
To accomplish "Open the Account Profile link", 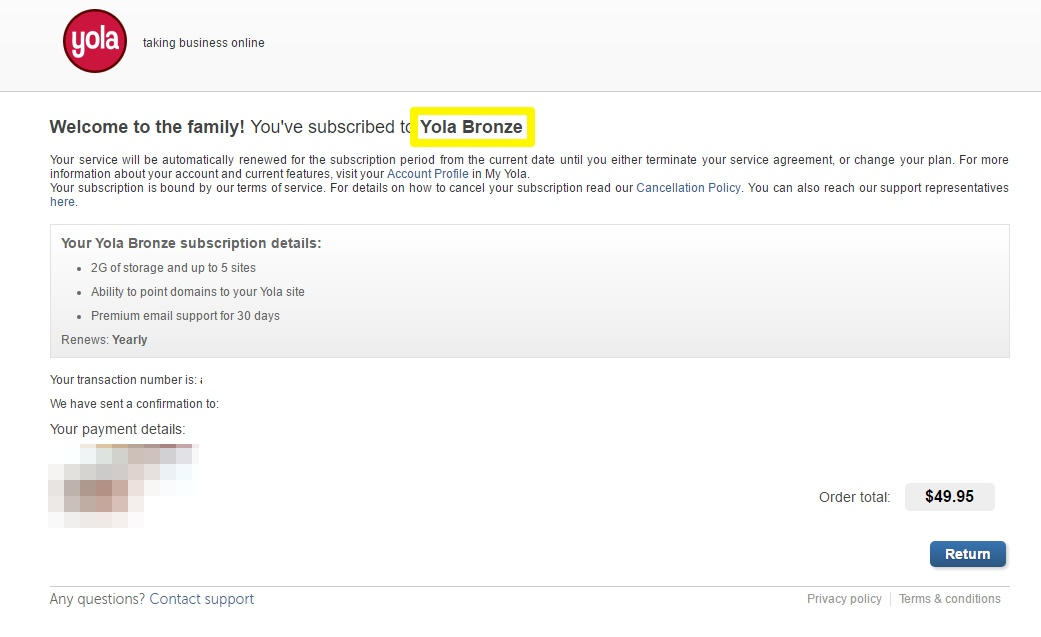I will [428, 174].
